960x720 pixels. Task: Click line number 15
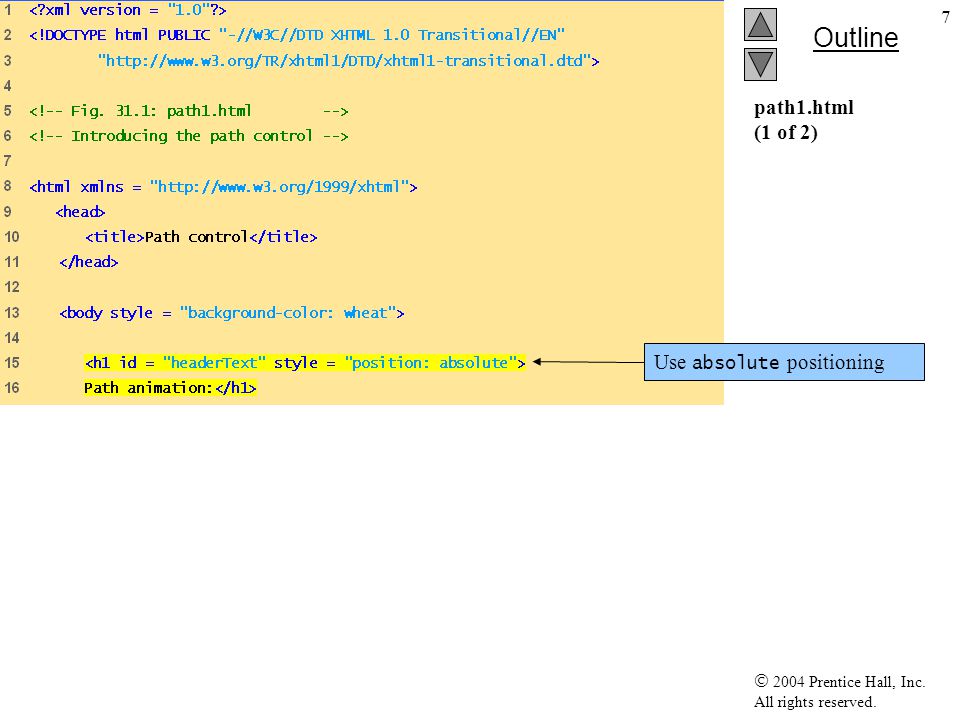tap(12, 362)
